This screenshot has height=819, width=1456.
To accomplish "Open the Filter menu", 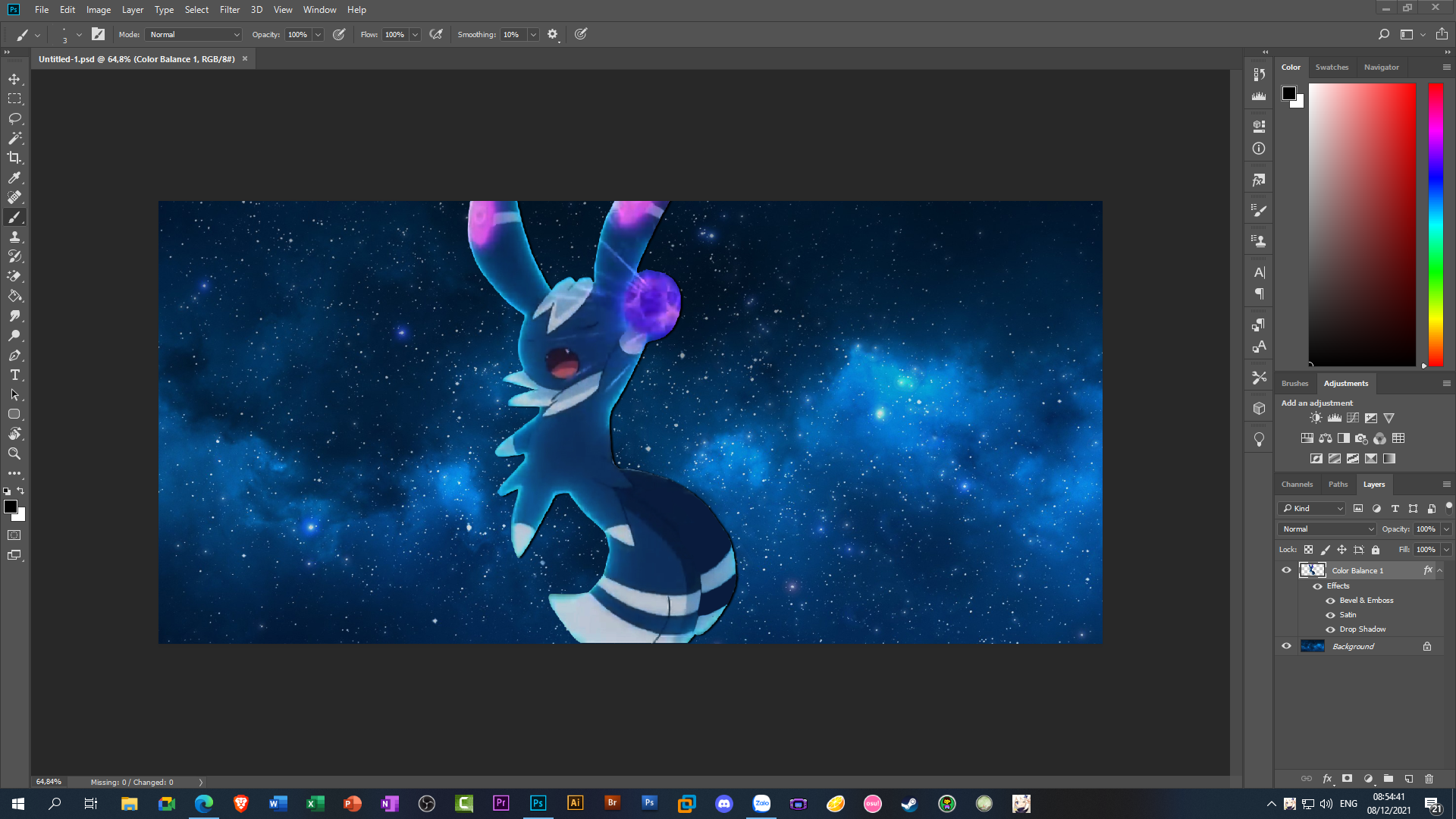I will 230,10.
